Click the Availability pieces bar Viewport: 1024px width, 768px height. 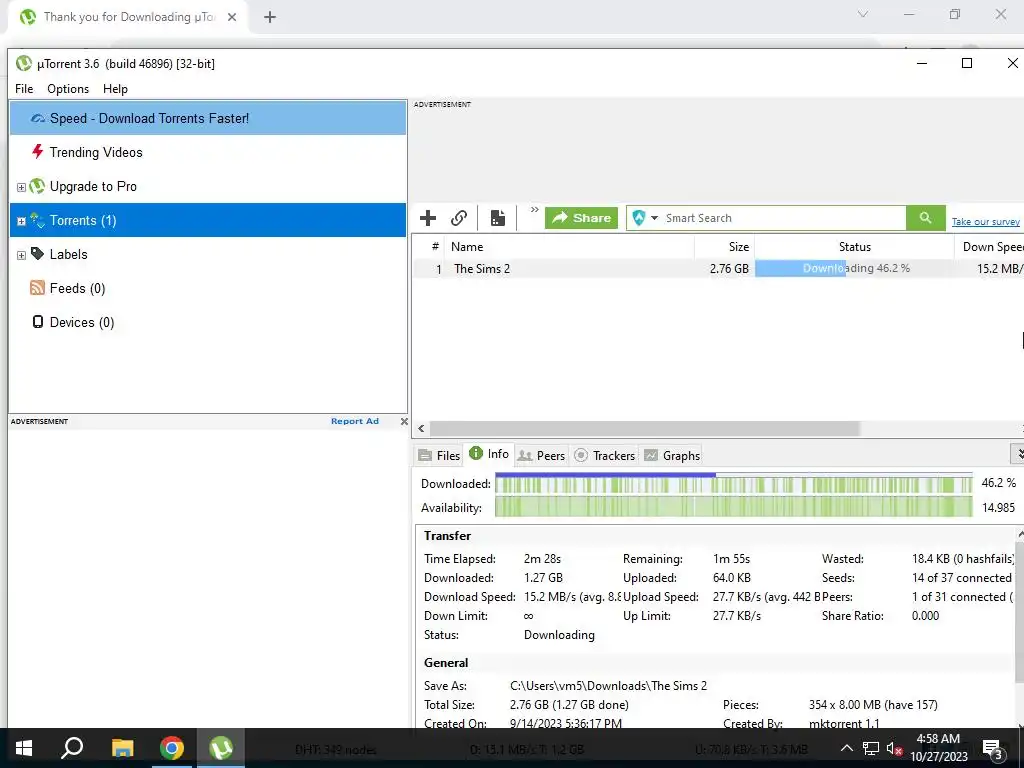733,507
